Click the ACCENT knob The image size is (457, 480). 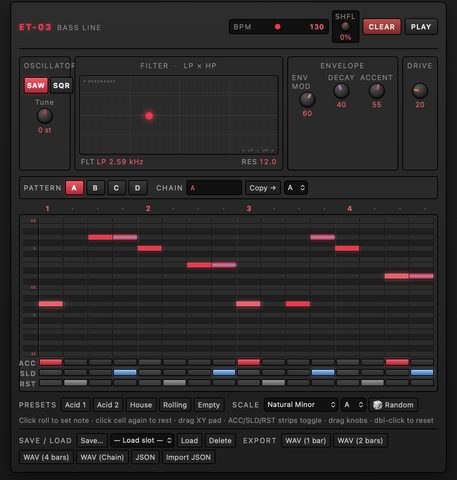pyautogui.click(x=377, y=91)
